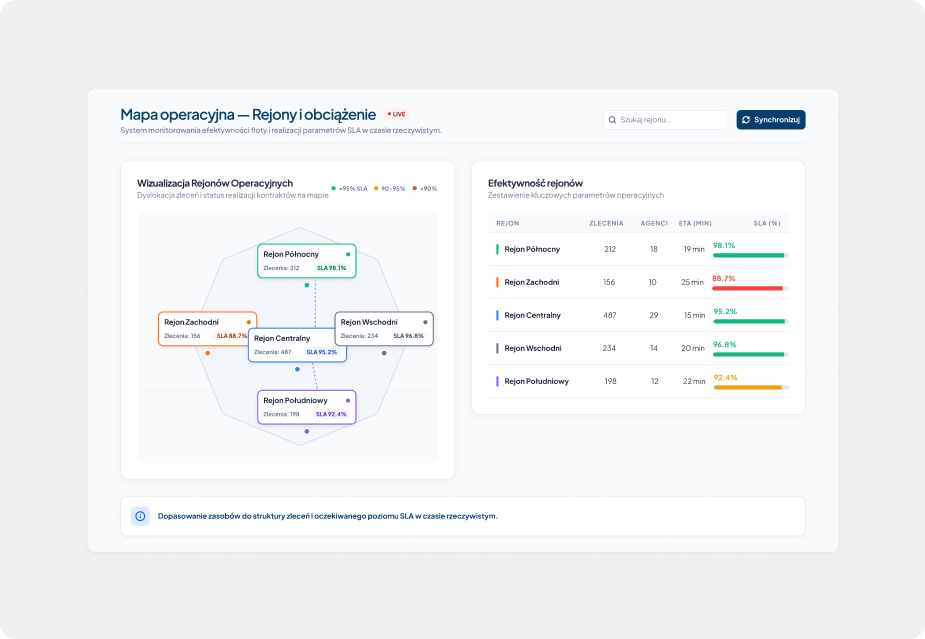The image size is (925, 639).
Task: Click the sync arrows icon
Action: [x=746, y=120]
